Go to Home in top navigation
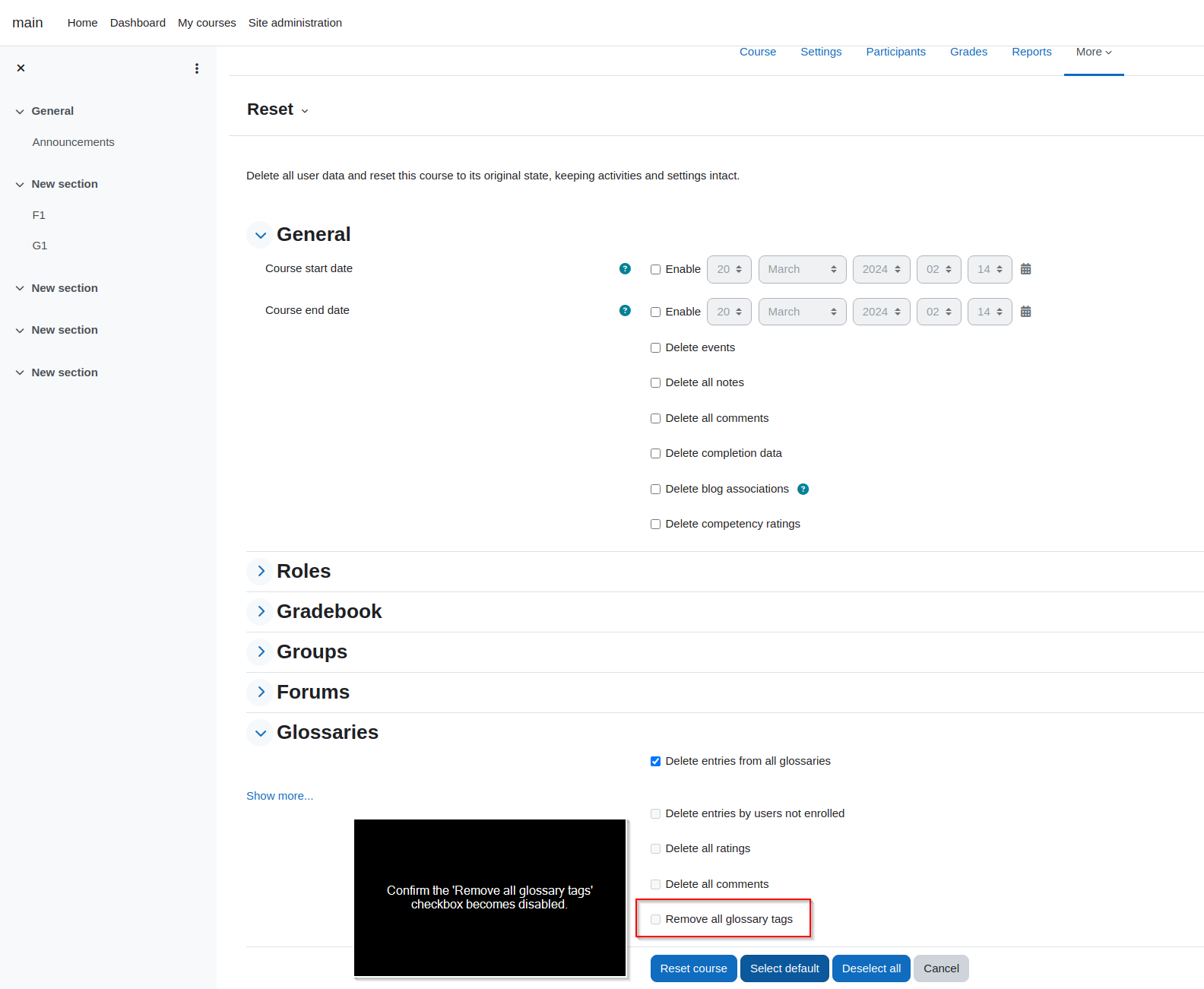This screenshot has width=1204, height=989. coord(82,23)
